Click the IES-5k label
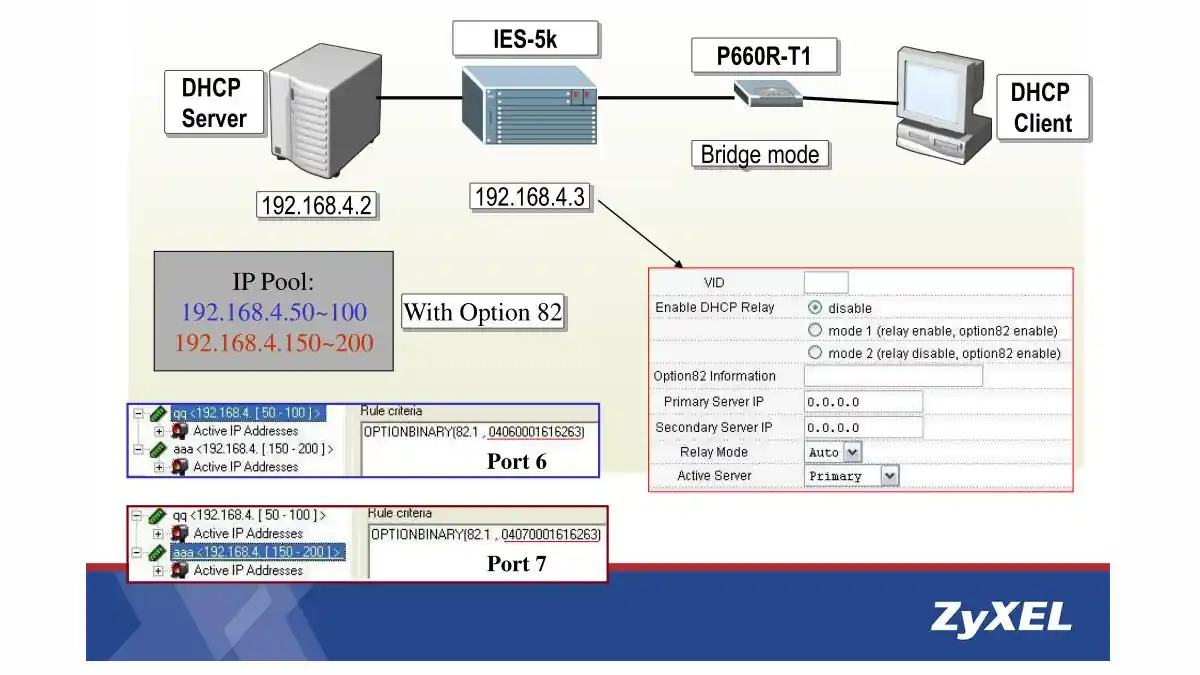The image size is (1200, 675). pyautogui.click(x=525, y=39)
